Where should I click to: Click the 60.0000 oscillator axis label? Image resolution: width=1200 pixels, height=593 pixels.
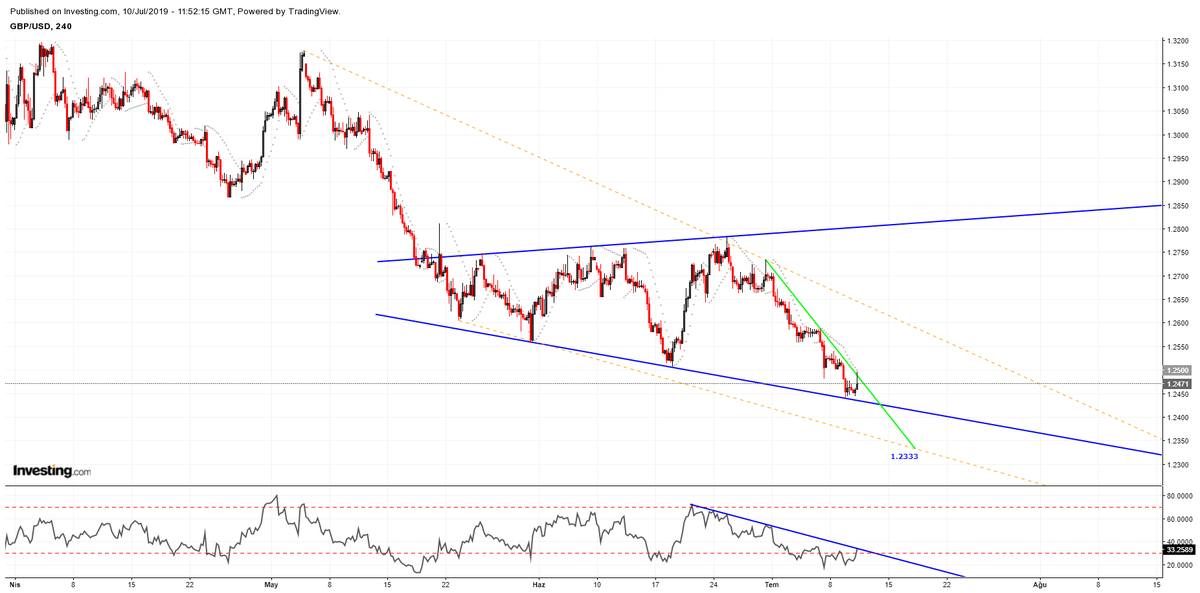point(1180,519)
